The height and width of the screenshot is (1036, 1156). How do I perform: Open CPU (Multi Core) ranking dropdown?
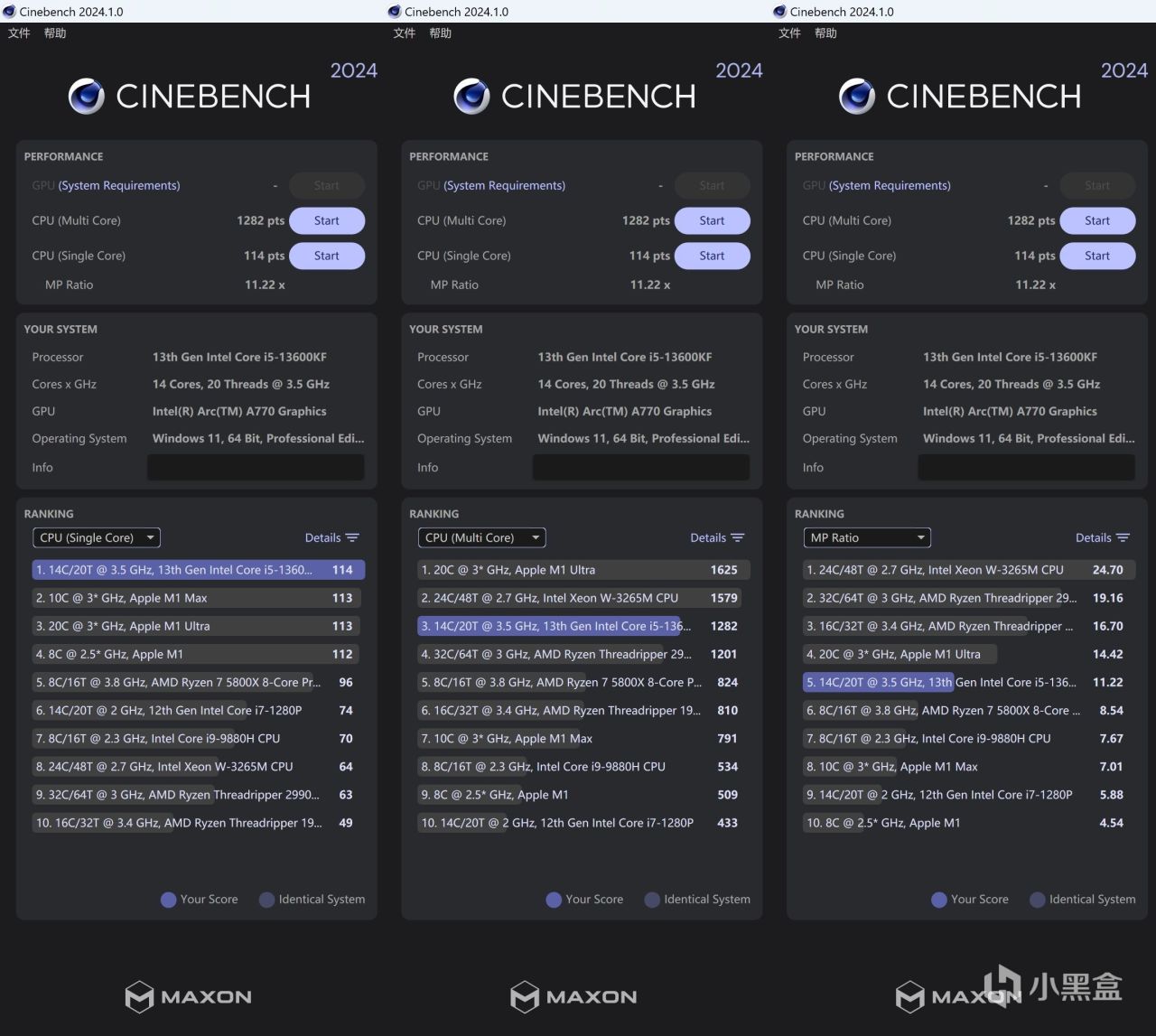(481, 537)
